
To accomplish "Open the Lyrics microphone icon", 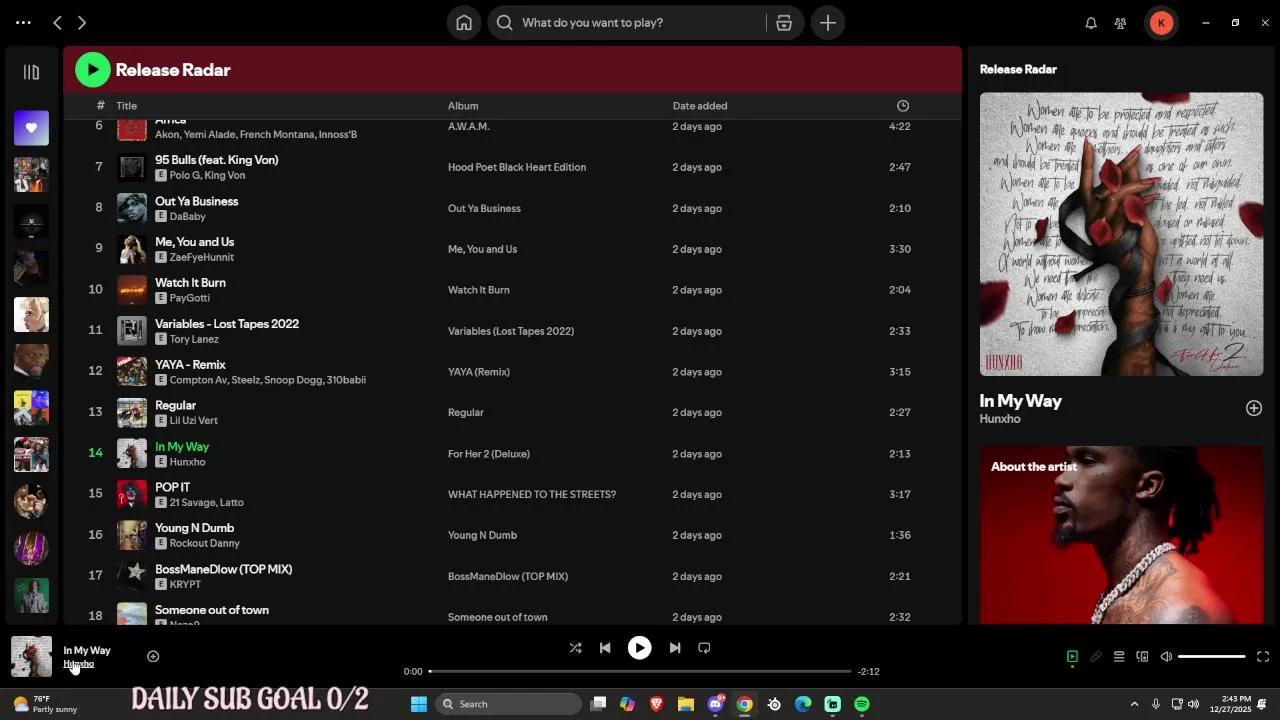I will pyautogui.click(x=1096, y=657).
